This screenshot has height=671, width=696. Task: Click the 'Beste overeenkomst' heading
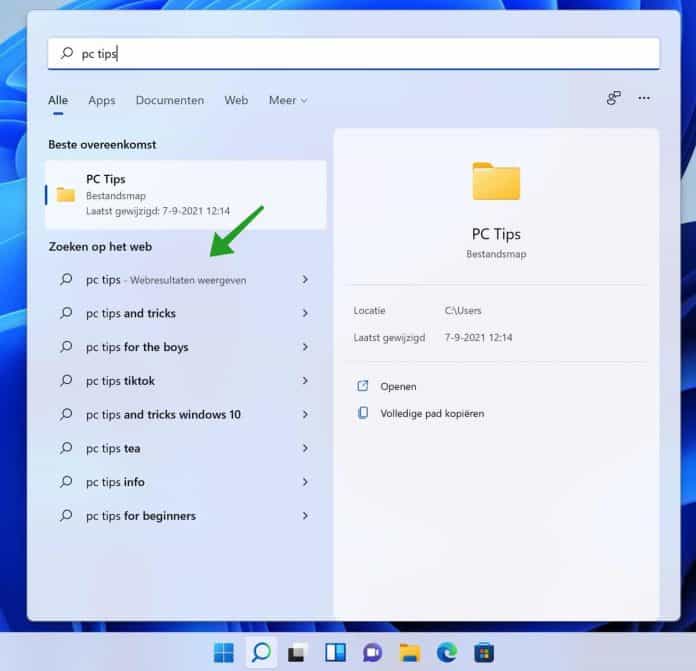pyautogui.click(x=102, y=145)
